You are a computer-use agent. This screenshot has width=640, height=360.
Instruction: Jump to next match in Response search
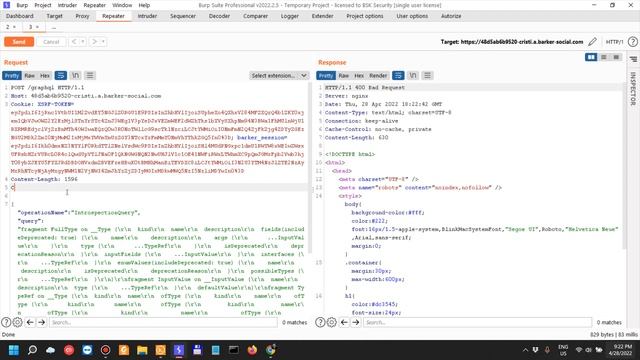[x=356, y=322]
